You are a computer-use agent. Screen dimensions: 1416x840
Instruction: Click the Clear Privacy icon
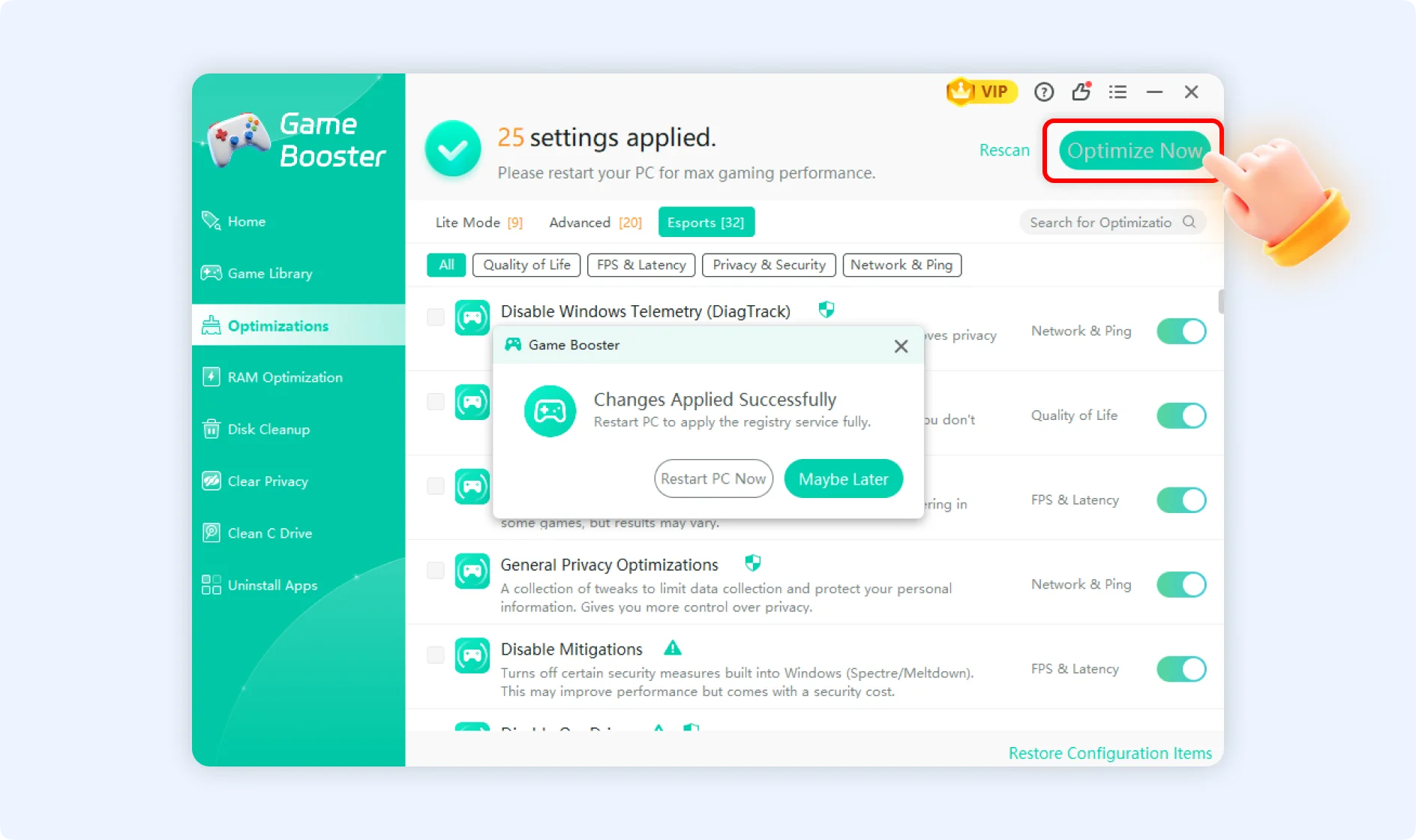click(x=211, y=481)
